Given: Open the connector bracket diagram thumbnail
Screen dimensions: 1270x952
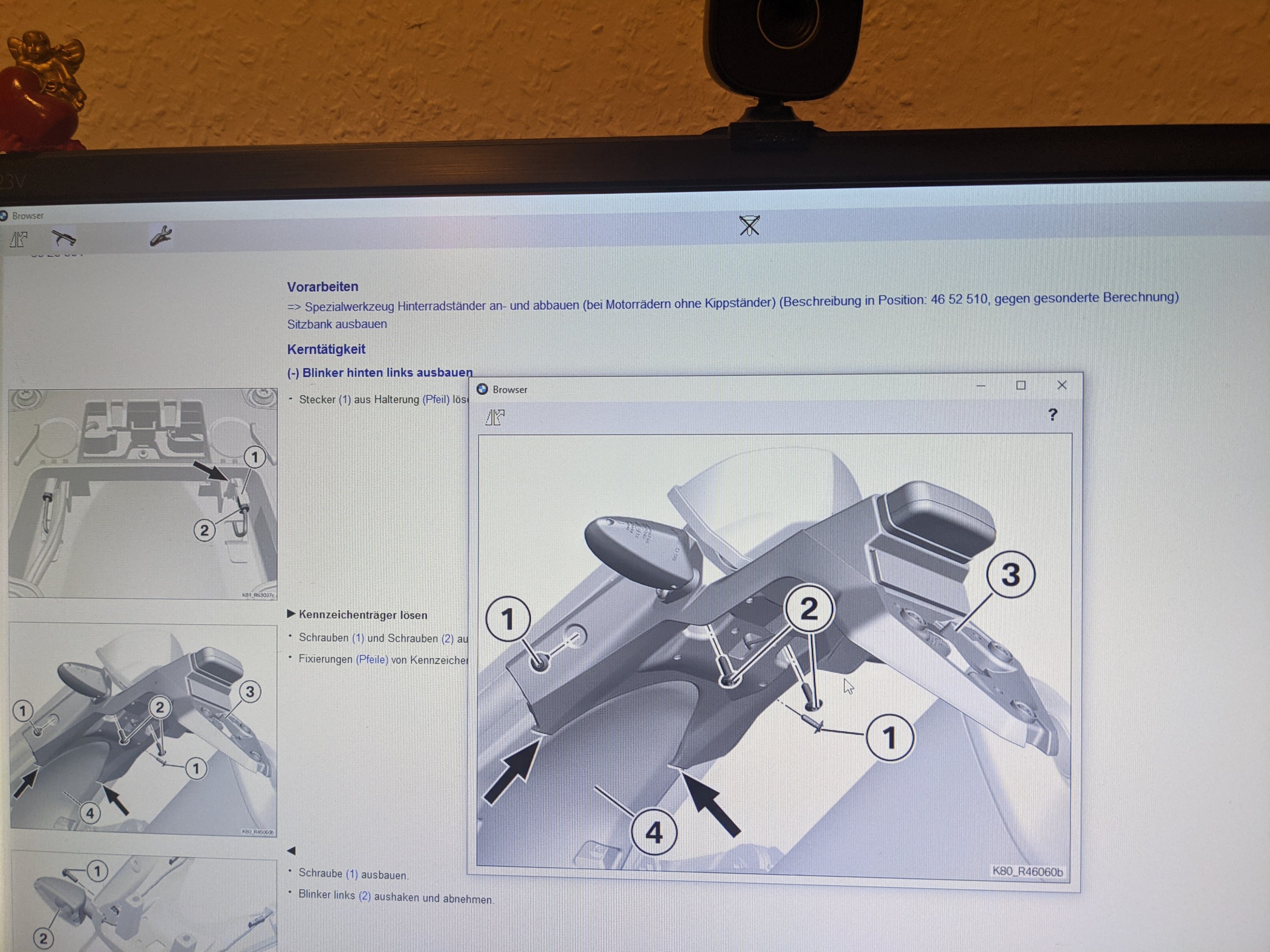Looking at the screenshot, I should pos(142,493).
